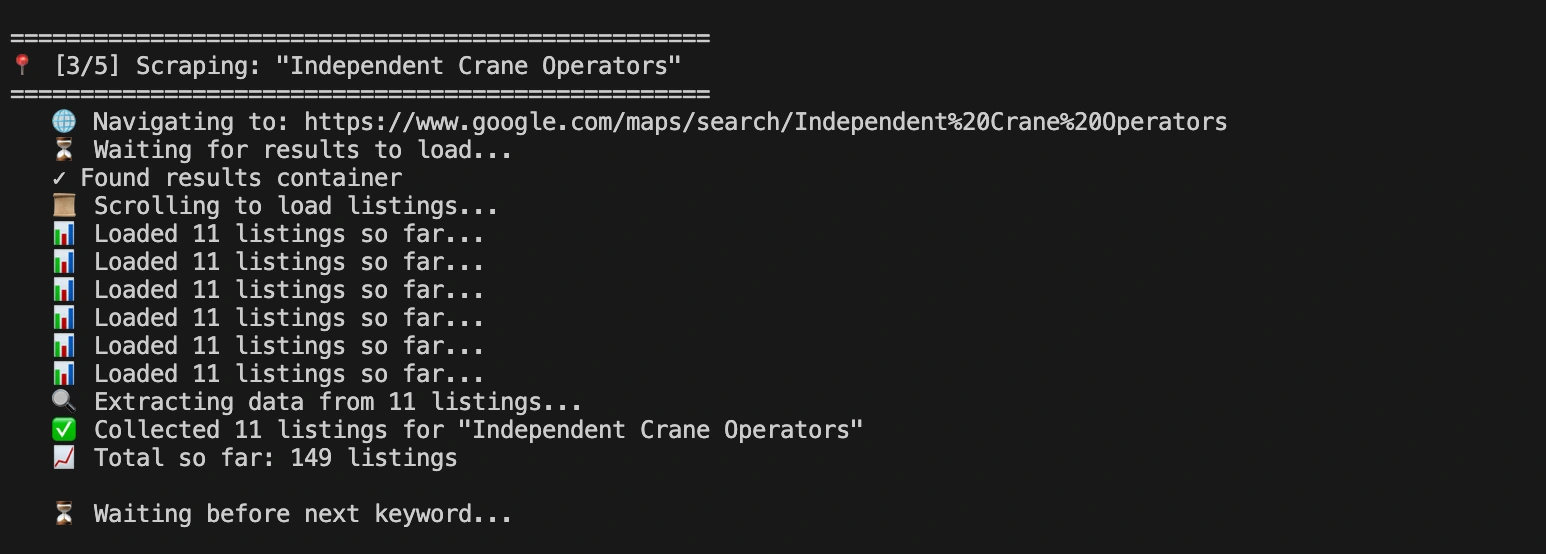Click the last bar chart icon
Viewport: 1546px width, 554px height.
pos(63,374)
